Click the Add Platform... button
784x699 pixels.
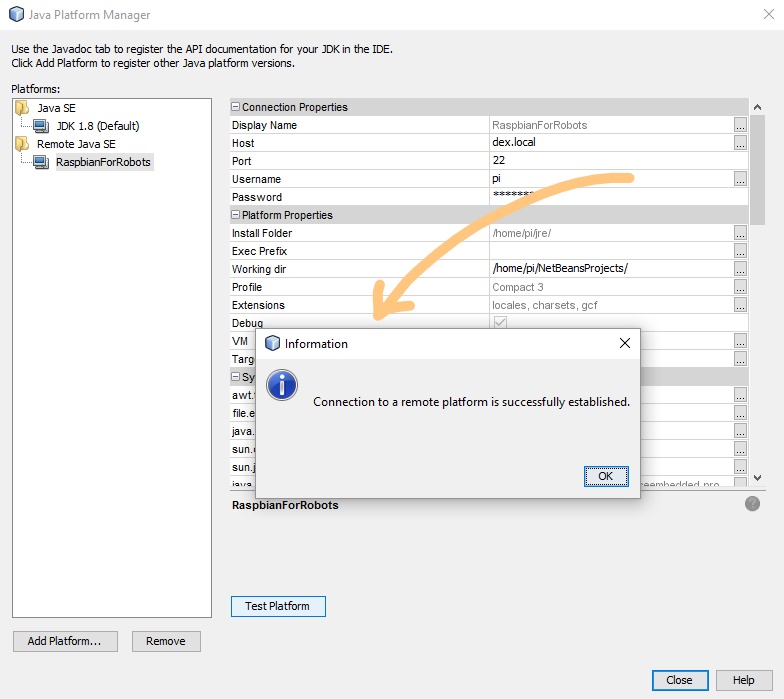65,641
